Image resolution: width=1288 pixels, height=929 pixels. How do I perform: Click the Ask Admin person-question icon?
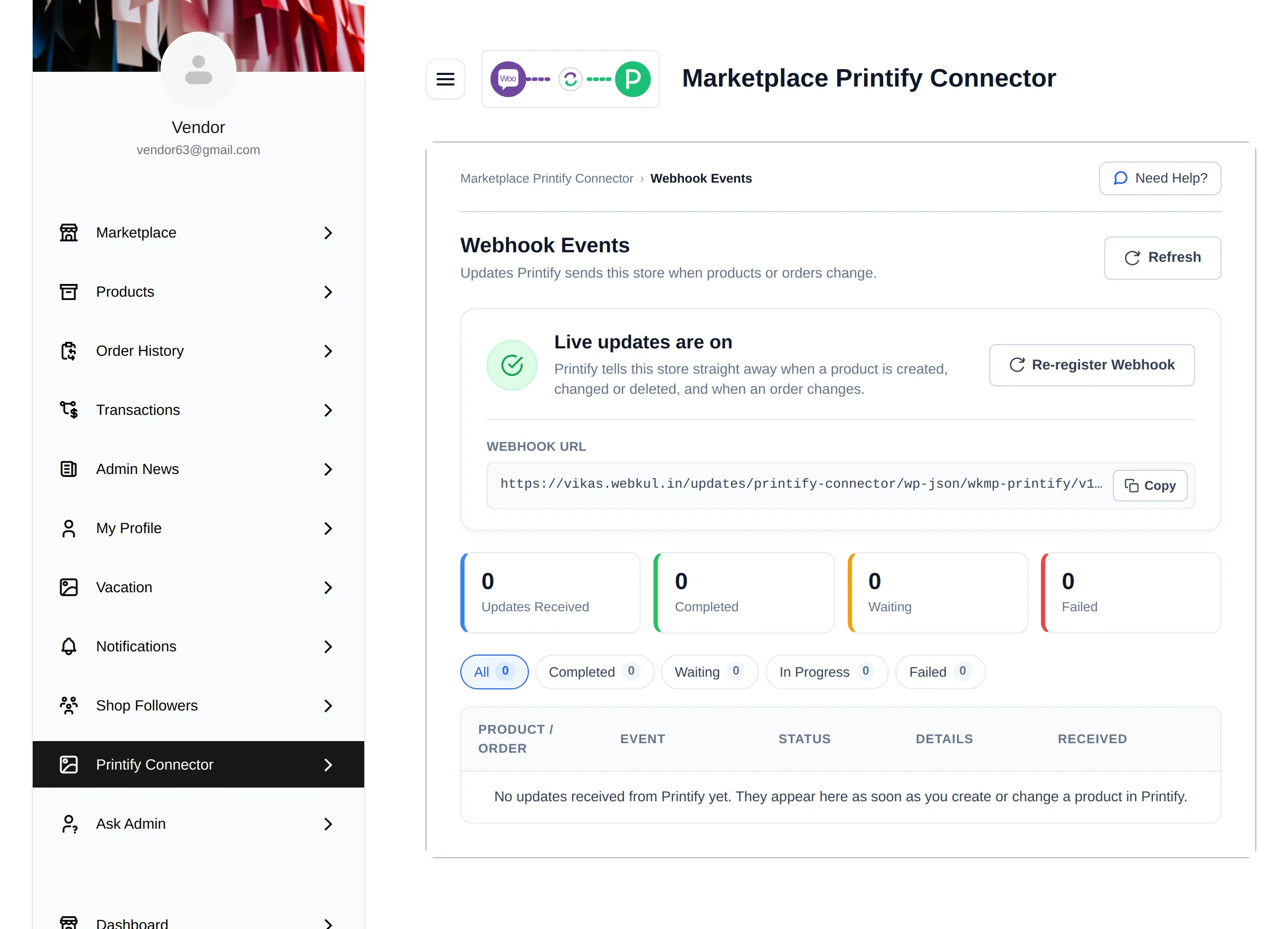[69, 823]
